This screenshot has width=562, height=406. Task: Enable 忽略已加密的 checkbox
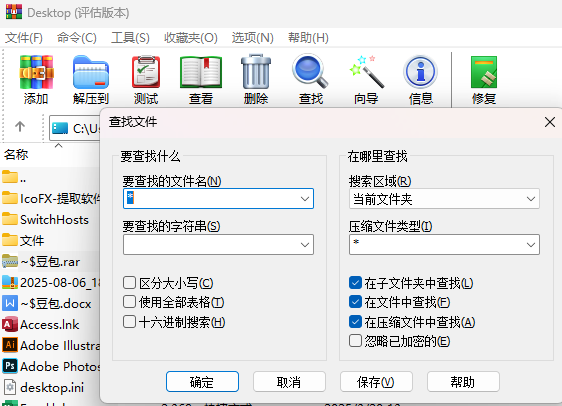[355, 341]
